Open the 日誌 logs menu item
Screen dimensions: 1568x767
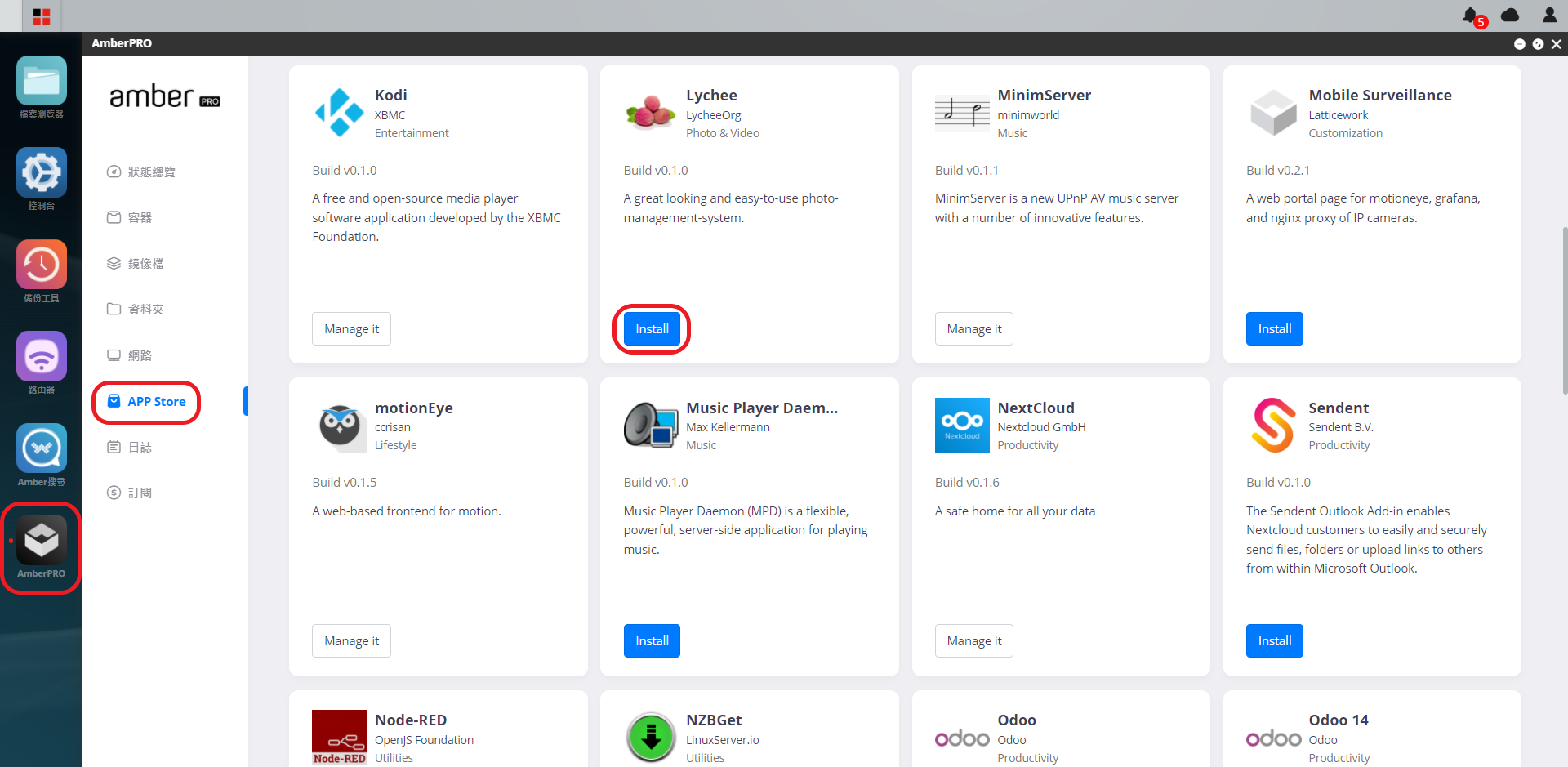coord(130,447)
